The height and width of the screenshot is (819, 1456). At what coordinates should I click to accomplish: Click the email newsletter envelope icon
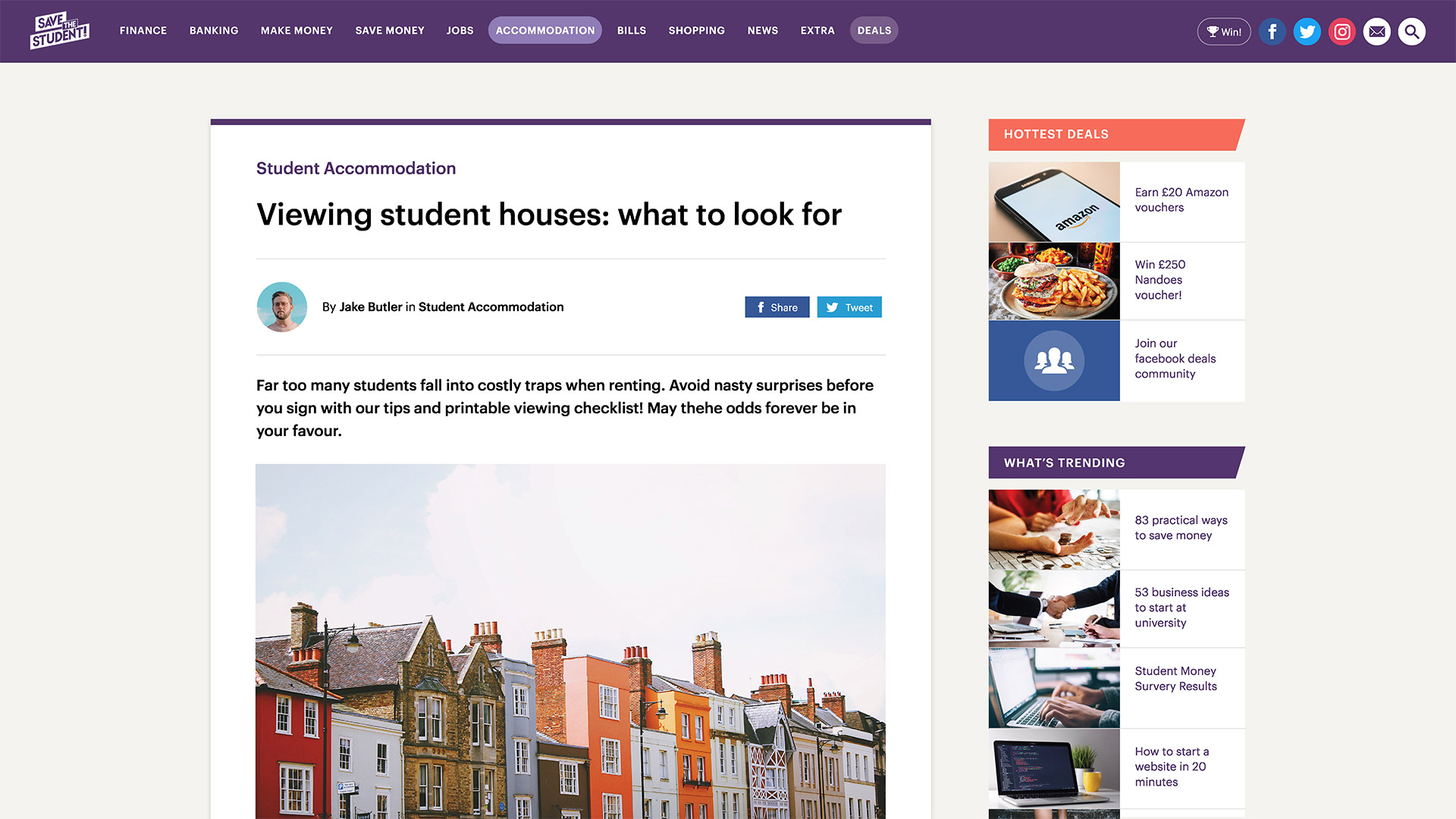point(1376,31)
